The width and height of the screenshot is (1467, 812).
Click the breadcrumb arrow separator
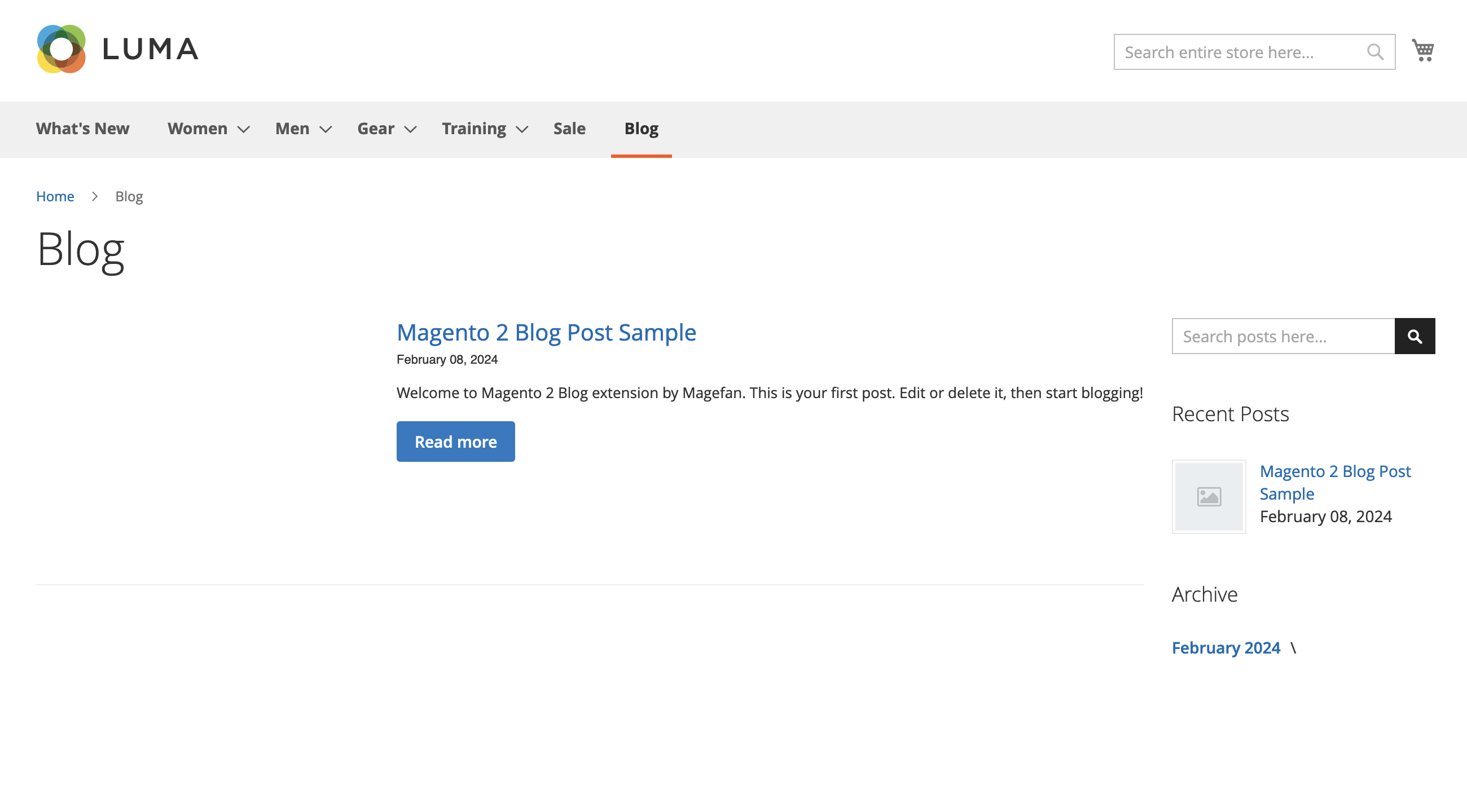point(95,196)
